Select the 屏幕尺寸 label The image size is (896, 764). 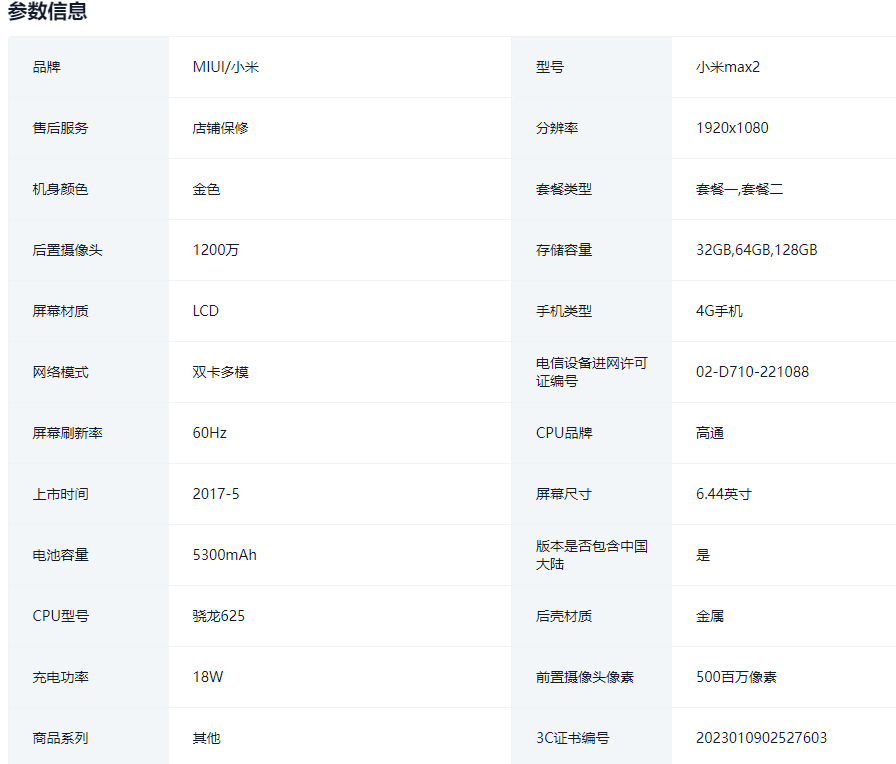[x=563, y=494]
